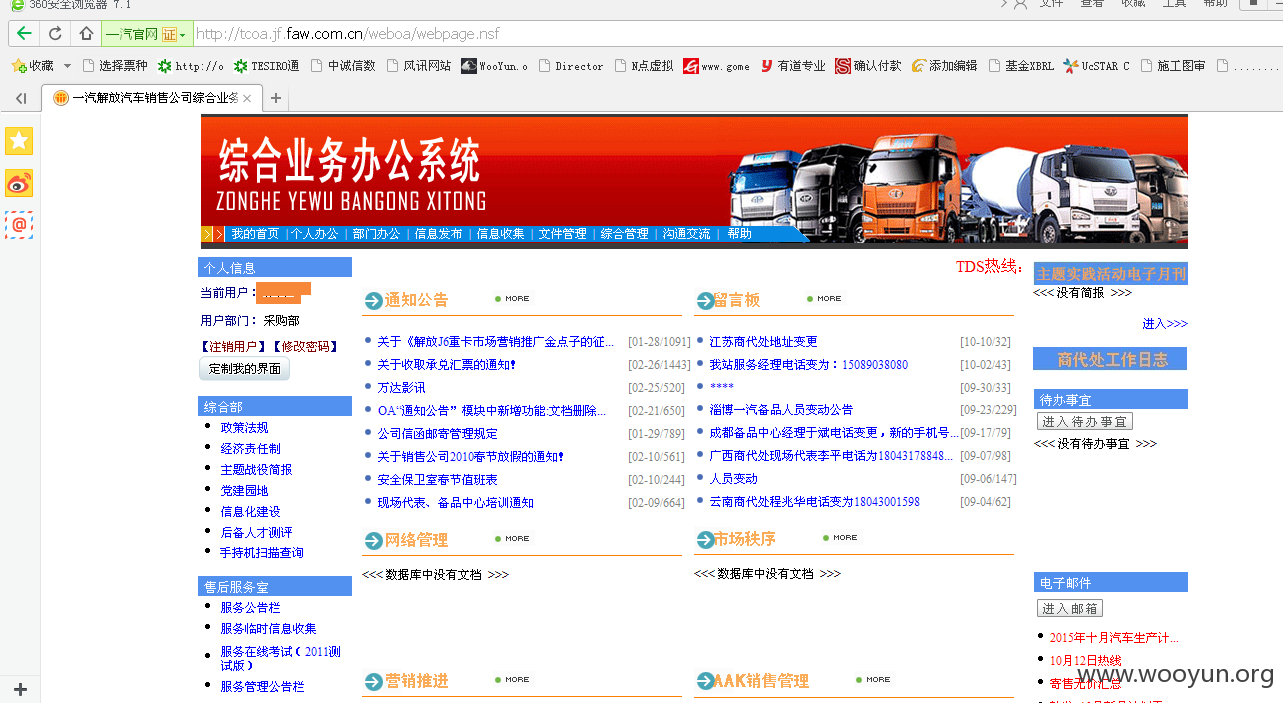The image size is (1283, 703).
Task: Open 综合管理 menu item
Action: pyautogui.click(x=624, y=234)
